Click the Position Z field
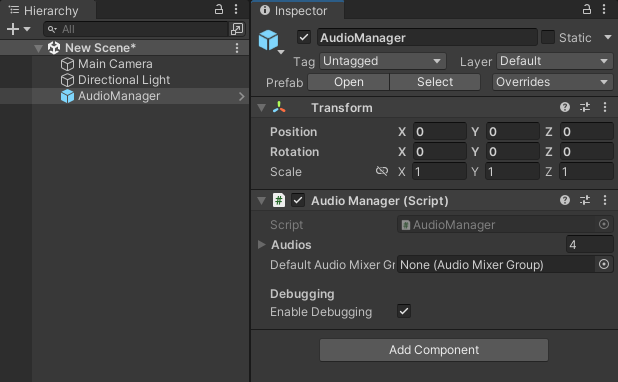 [586, 132]
